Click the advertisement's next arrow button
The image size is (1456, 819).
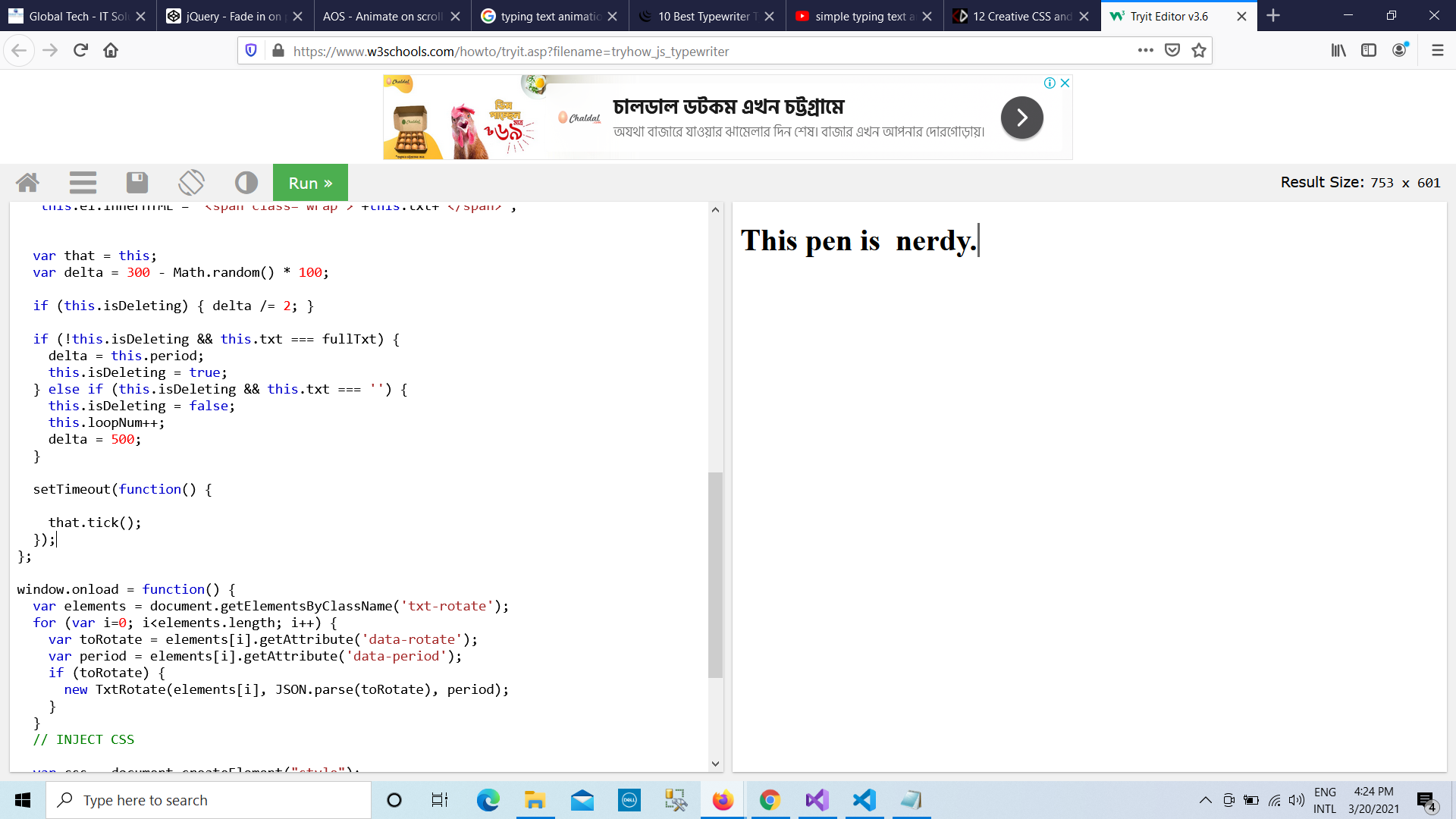1021,118
